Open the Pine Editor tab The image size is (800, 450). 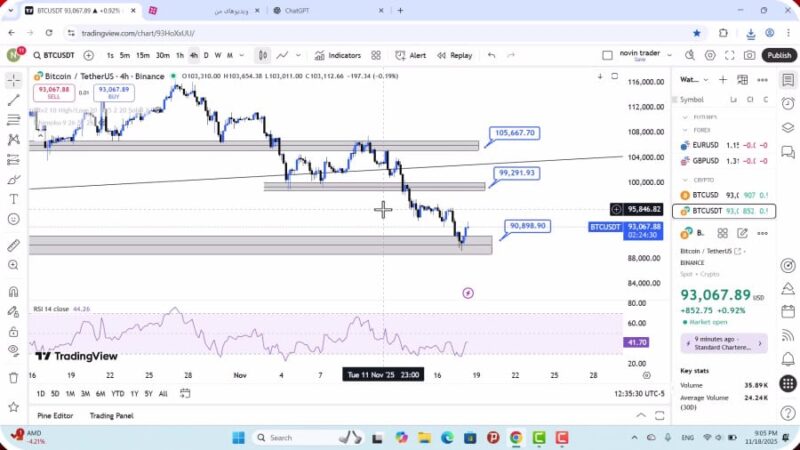56,416
